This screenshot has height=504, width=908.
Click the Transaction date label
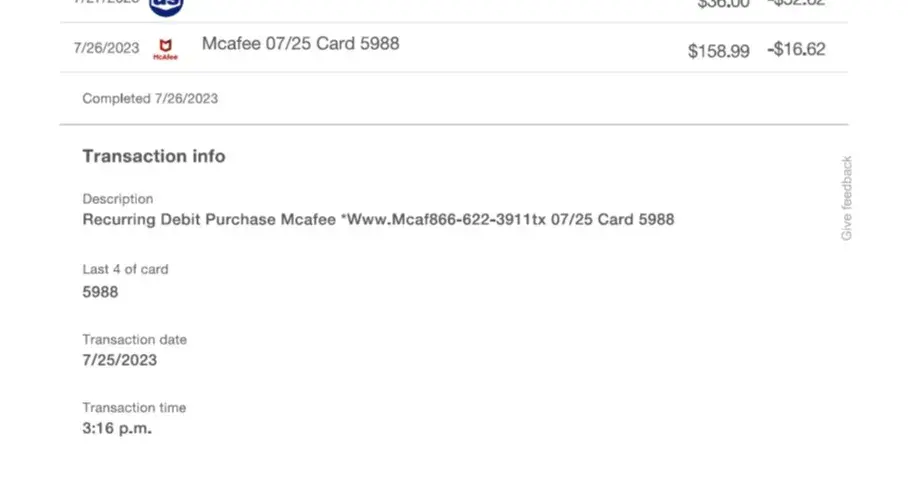[x=134, y=339]
